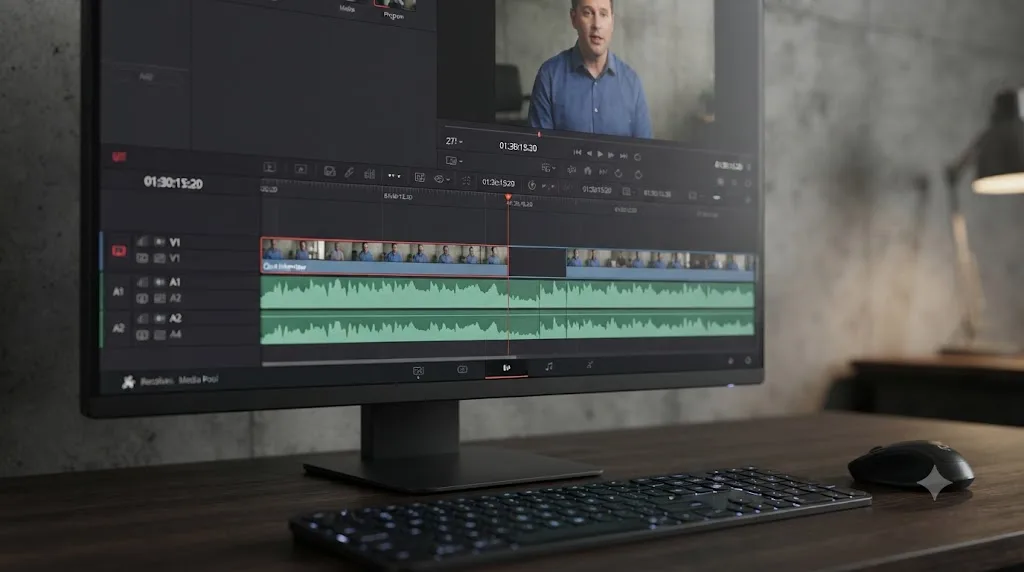Select the red-outlined media pool thumbnail at top
Viewport: 1024px width, 572px height.
395,4
